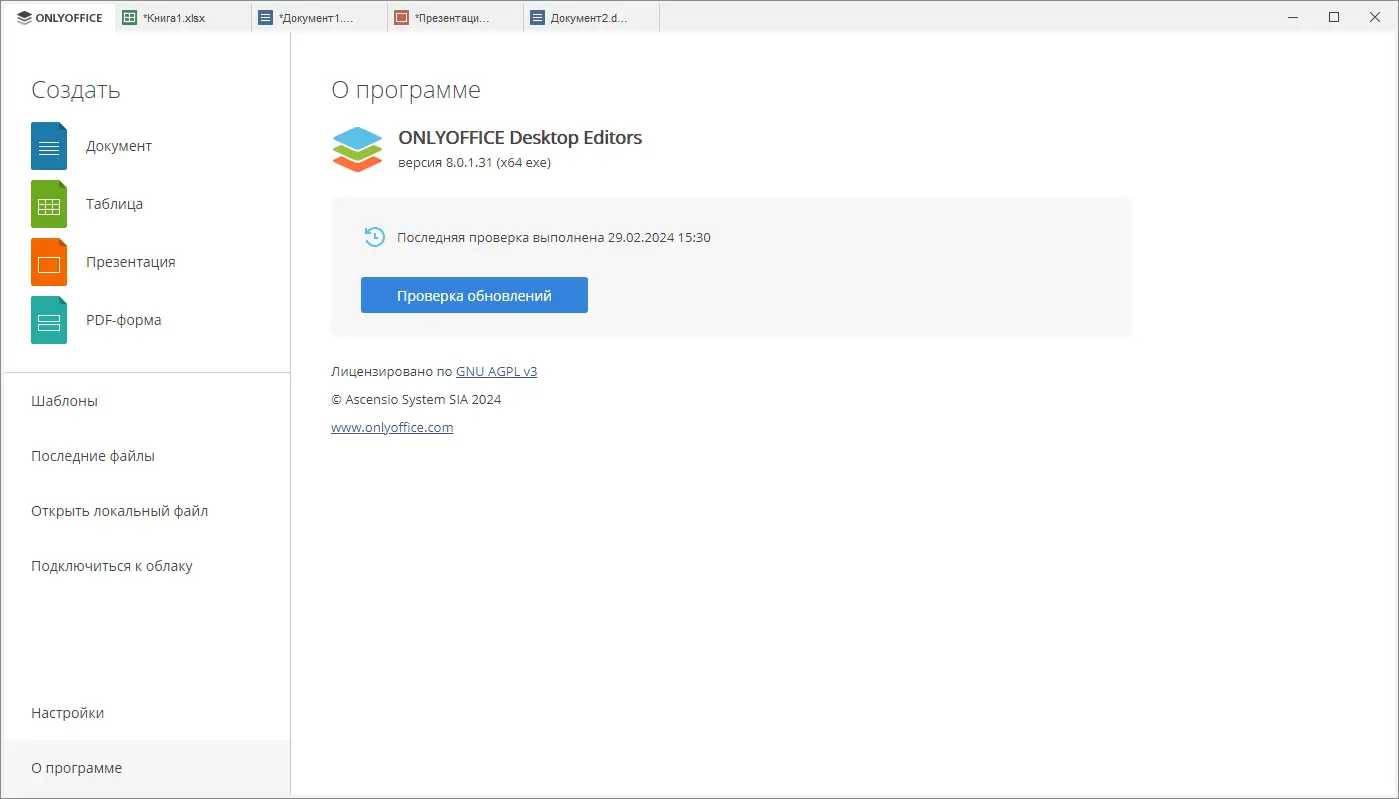Image resolution: width=1399 pixels, height=799 pixels.
Task: Create a new Таблица via green spreadsheet icon
Action: click(x=48, y=203)
